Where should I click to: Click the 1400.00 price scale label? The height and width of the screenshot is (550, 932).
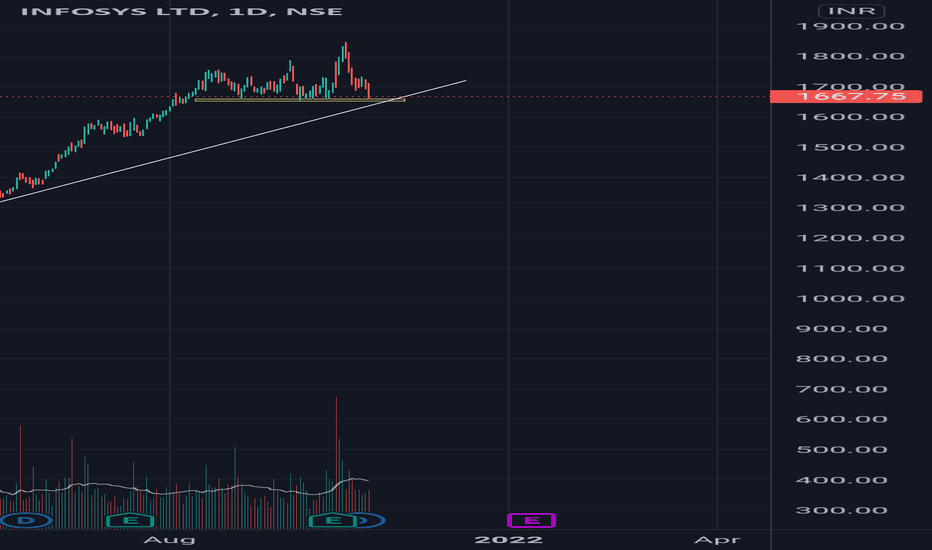pos(850,178)
